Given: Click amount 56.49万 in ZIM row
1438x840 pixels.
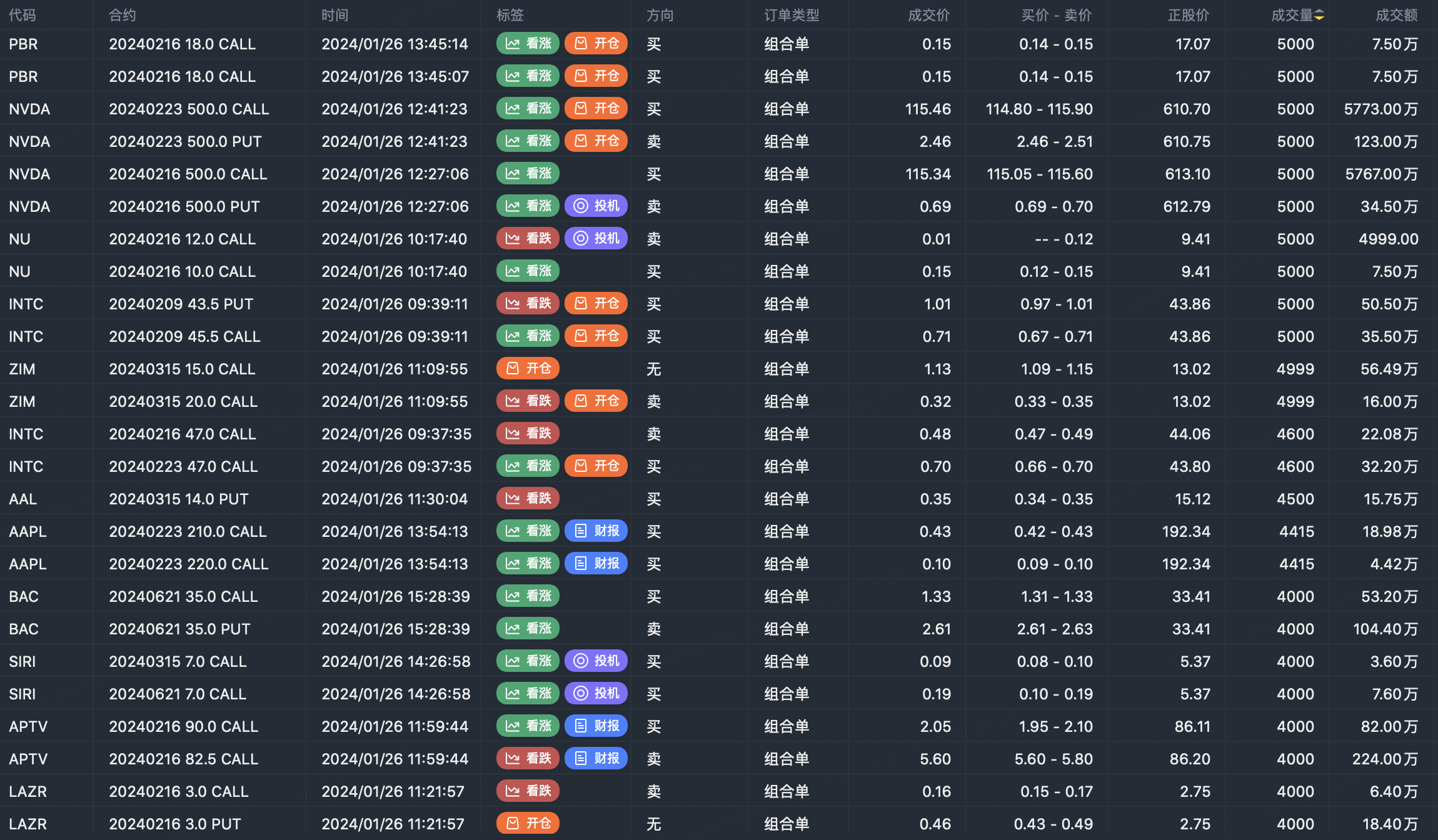Looking at the screenshot, I should [1389, 369].
